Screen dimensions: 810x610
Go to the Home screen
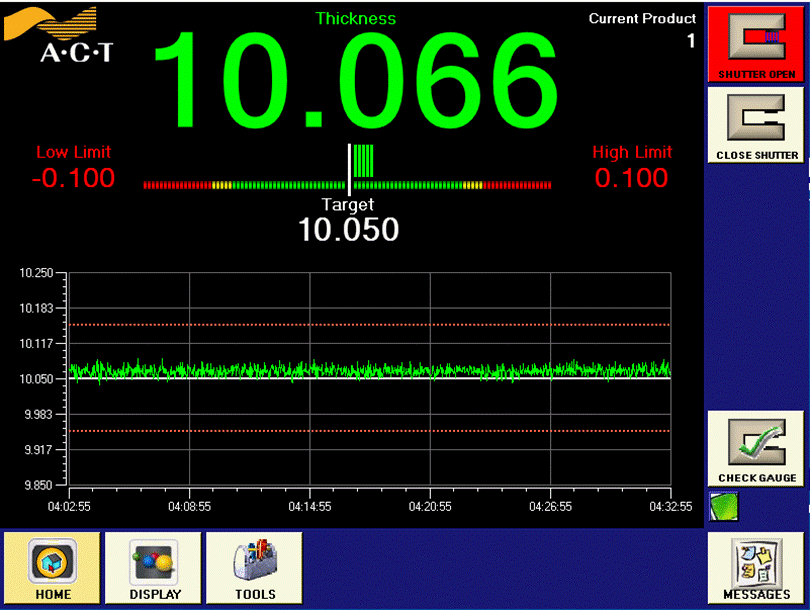[x=52, y=568]
